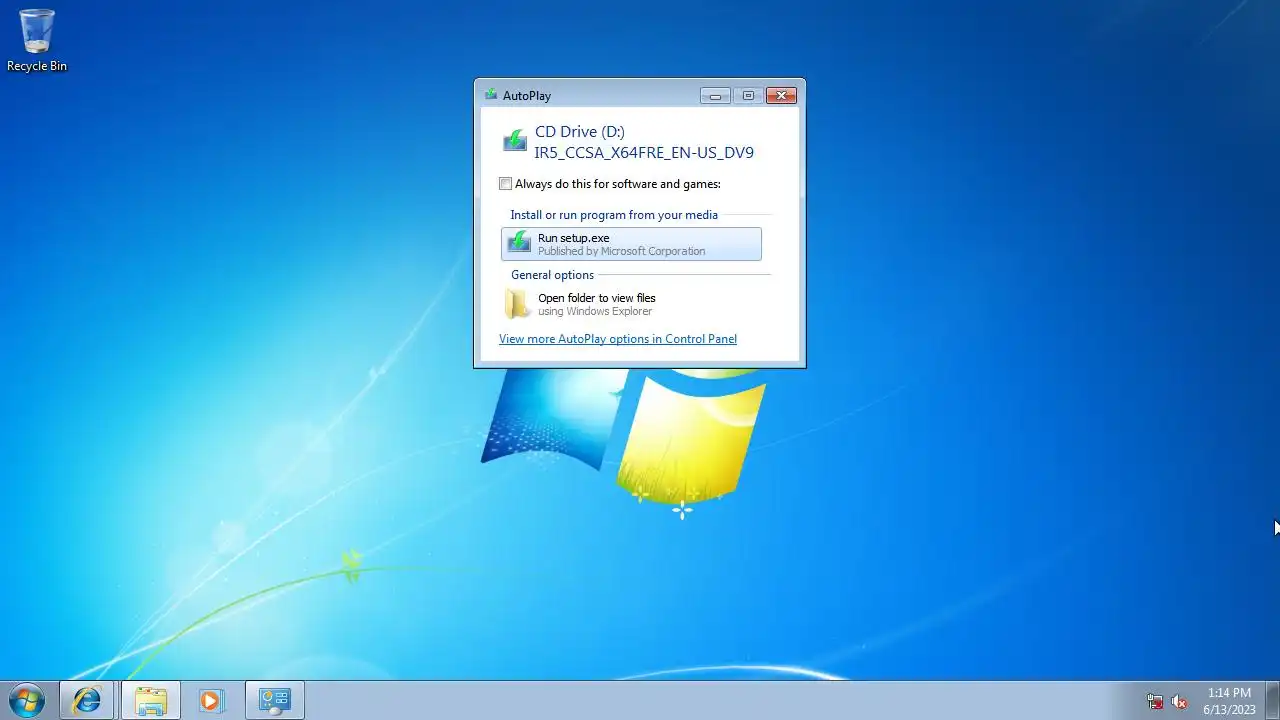
Task: Click the setup.exe installer icon
Action: (x=519, y=242)
